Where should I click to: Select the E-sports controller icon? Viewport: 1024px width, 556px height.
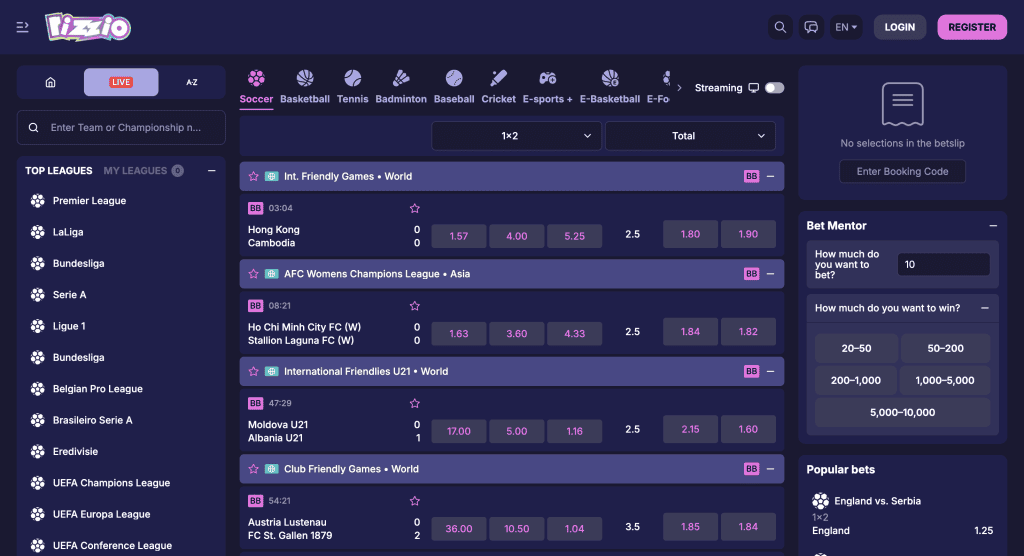pos(547,78)
